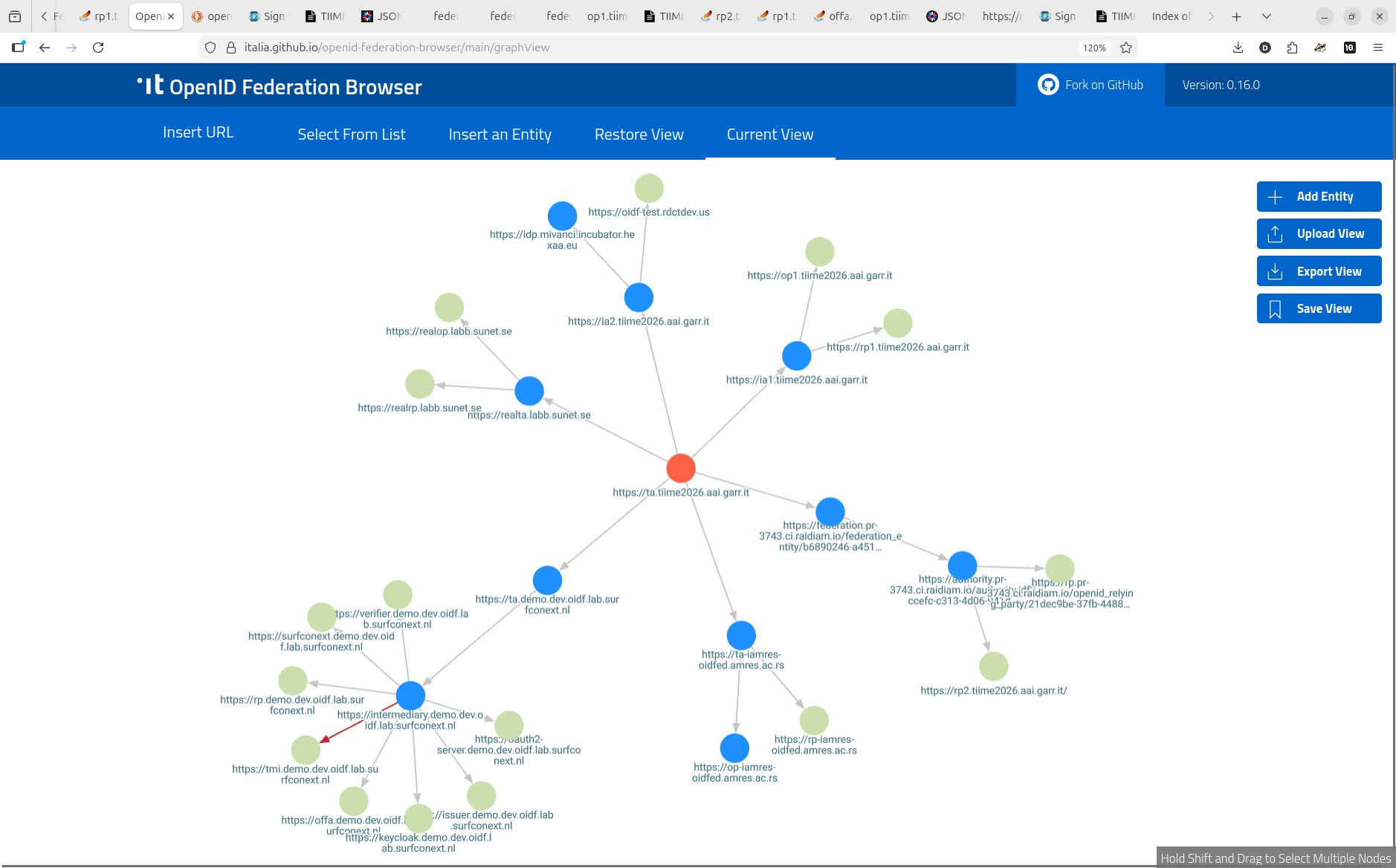The image size is (1396, 868).
Task: Navigate back with the left arrow icon
Action: [x=45, y=47]
